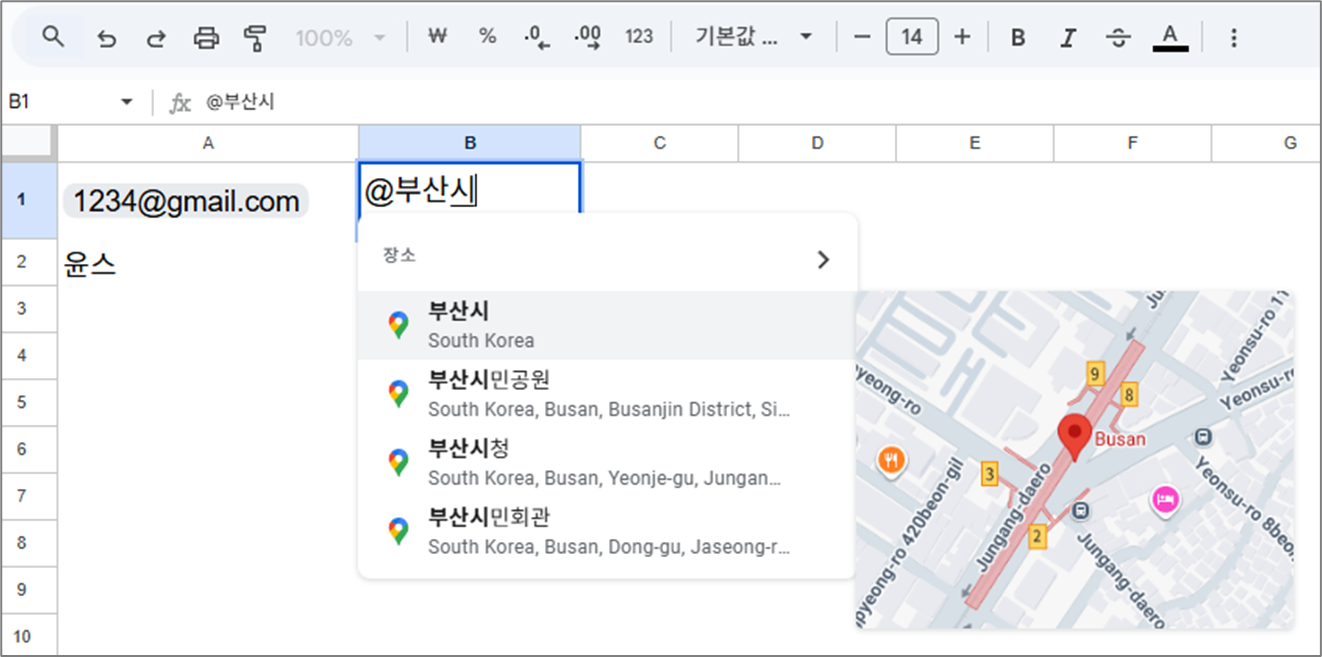Click subway exit 2 marker on map

tap(1036, 537)
